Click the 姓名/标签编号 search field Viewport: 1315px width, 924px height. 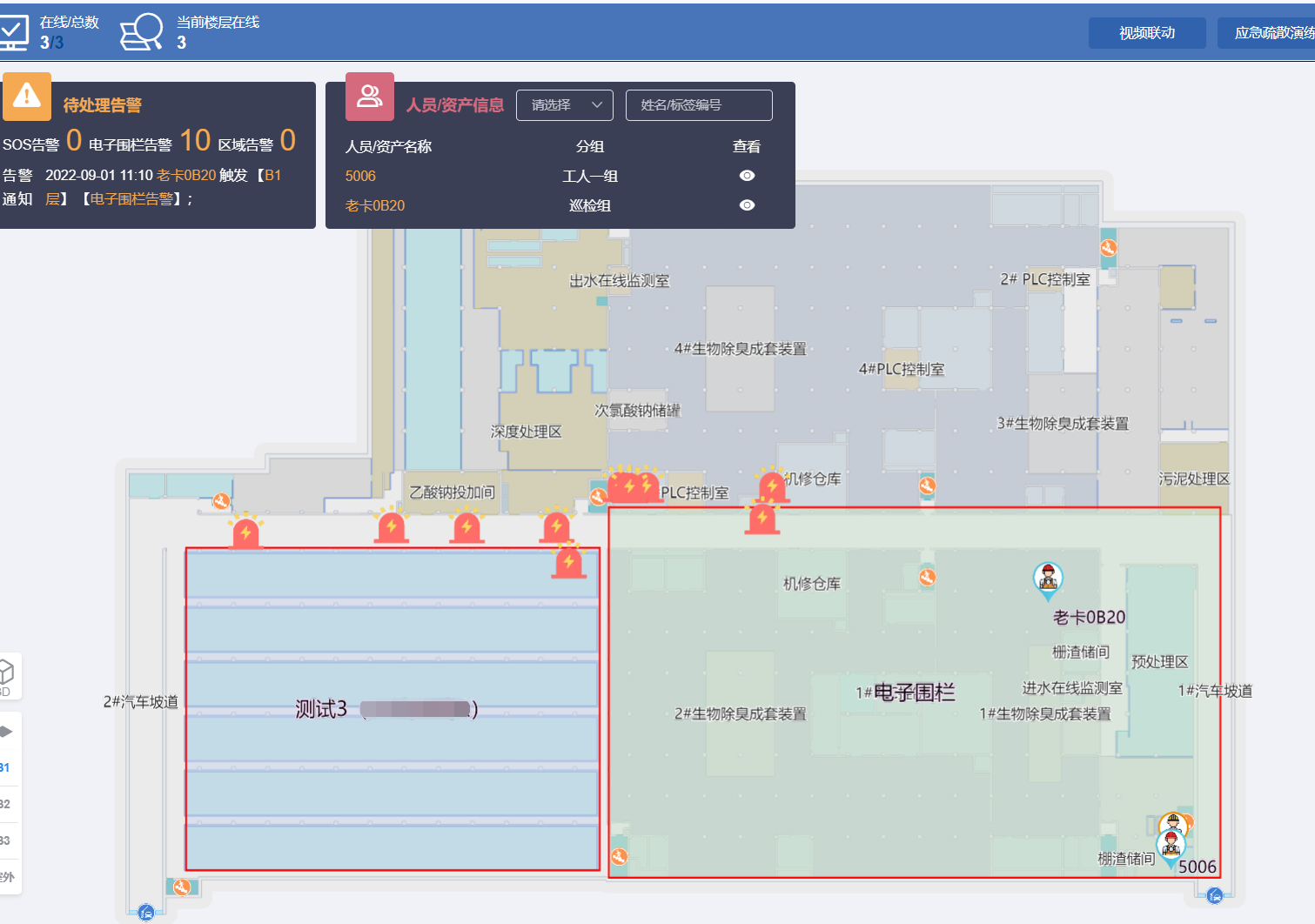(x=698, y=105)
